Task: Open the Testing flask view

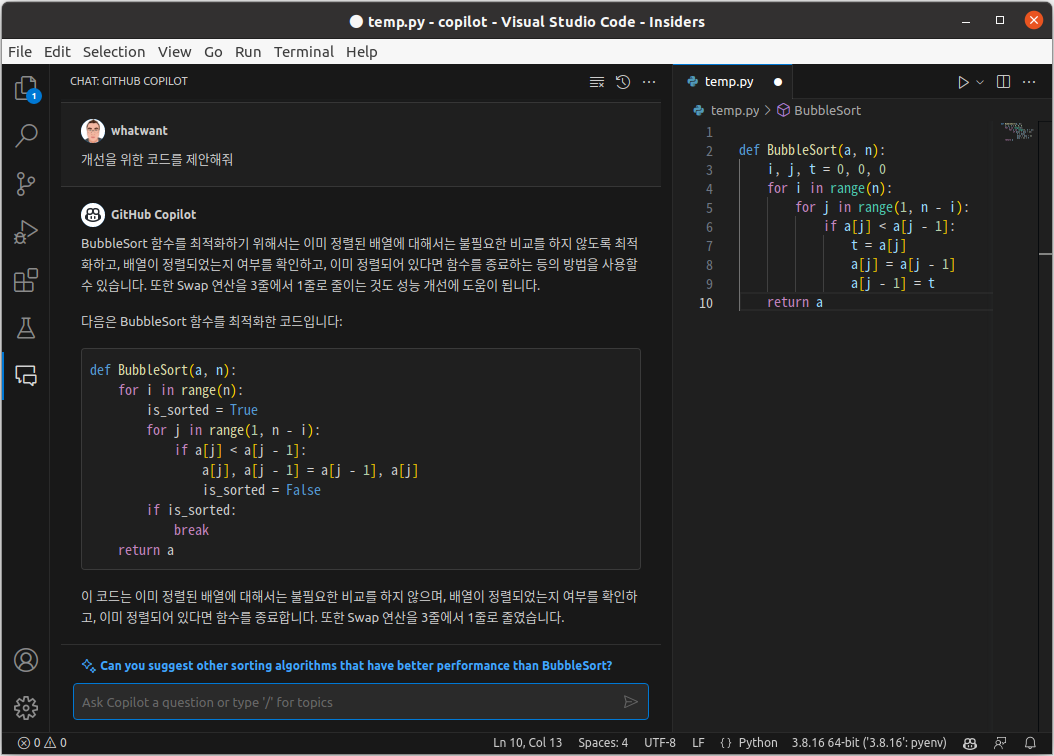Action: (26, 328)
